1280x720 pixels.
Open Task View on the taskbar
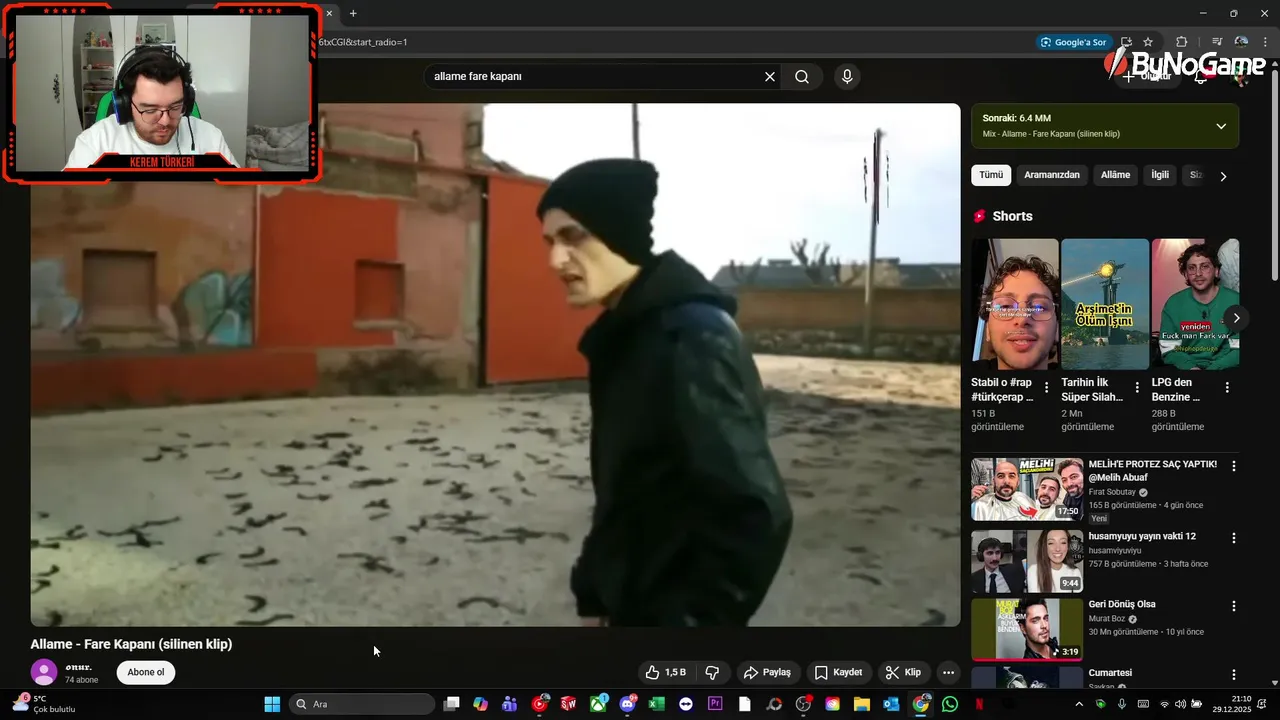click(x=452, y=704)
